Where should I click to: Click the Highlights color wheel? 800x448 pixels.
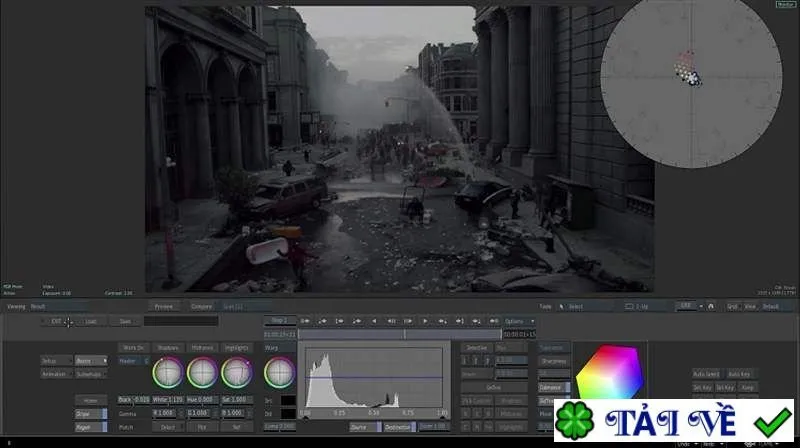236,372
